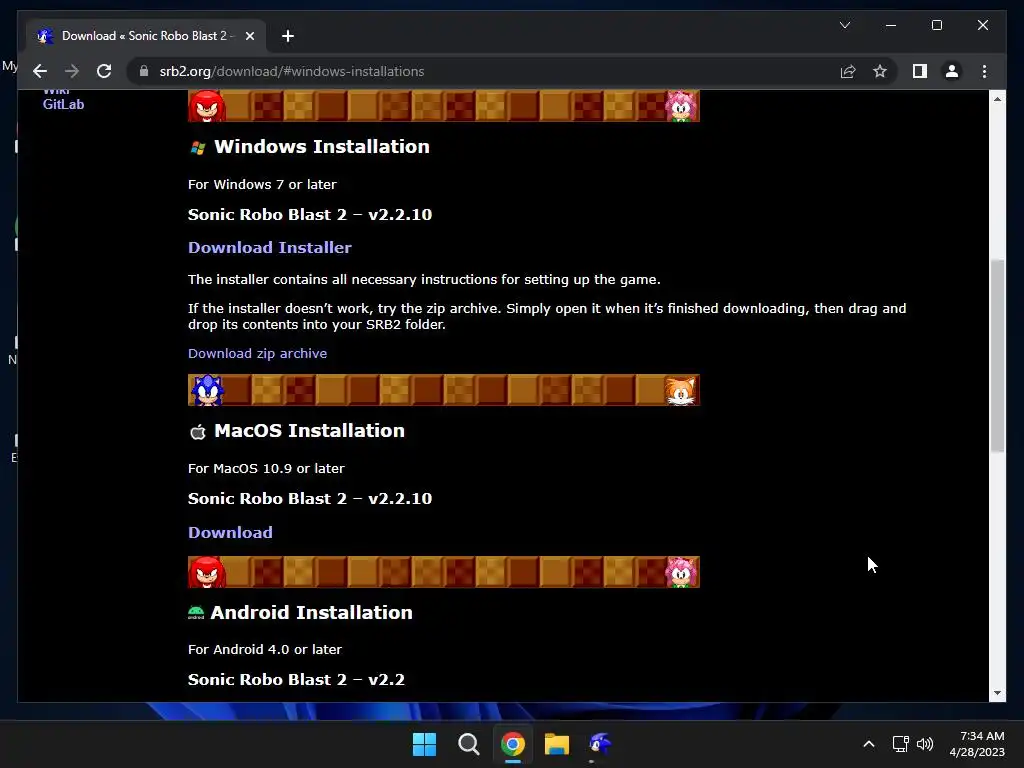
Task: View site security lock info
Action: coord(144,71)
